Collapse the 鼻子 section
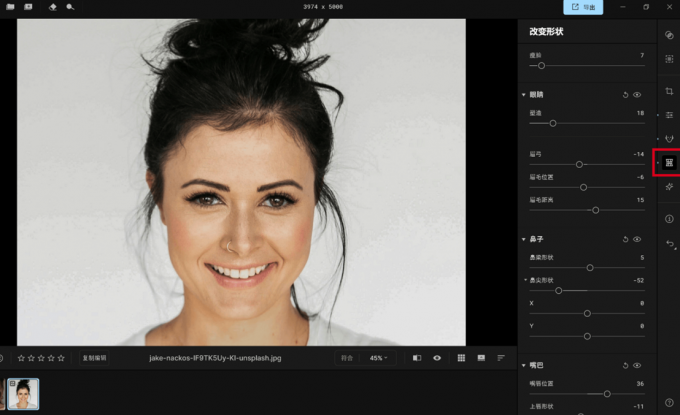This screenshot has width=680, height=415. (x=523, y=240)
